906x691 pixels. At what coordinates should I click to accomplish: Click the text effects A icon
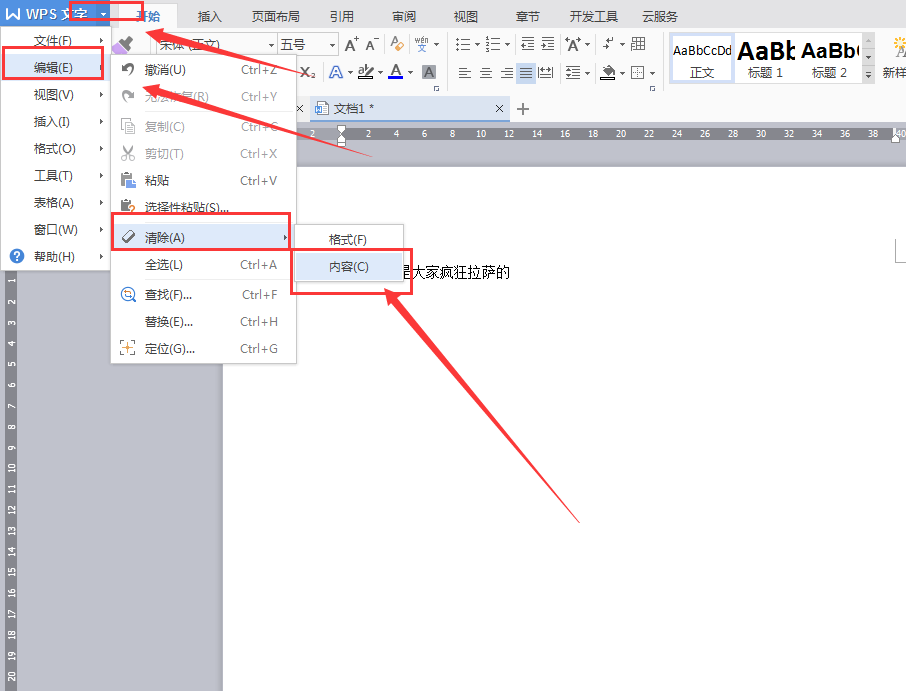[337, 71]
